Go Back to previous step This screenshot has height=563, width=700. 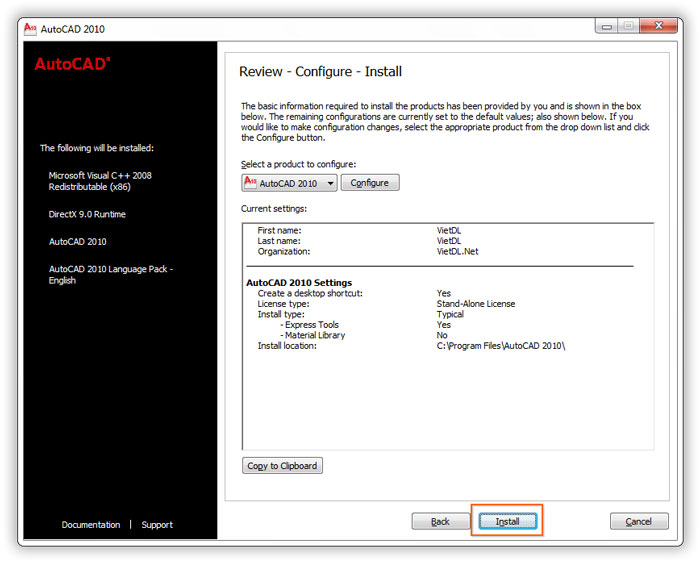[x=440, y=521]
